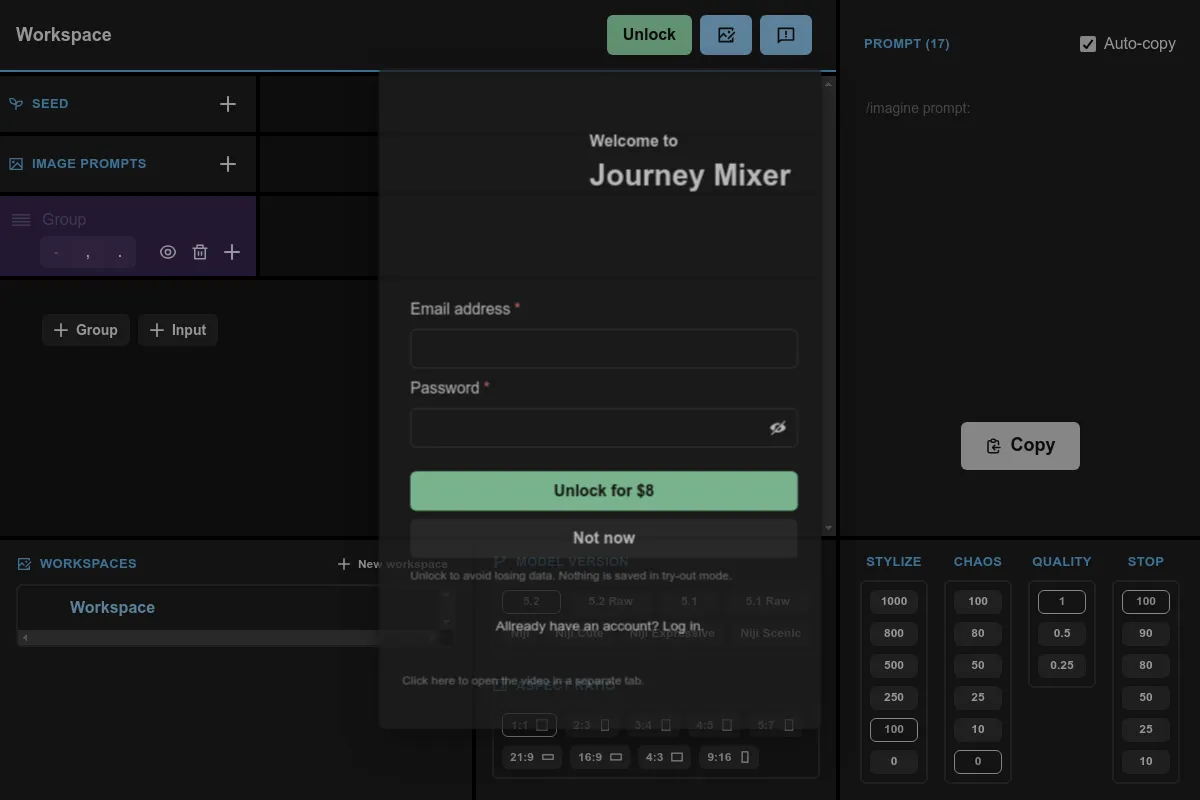Click the Email address input field
This screenshot has height=800, width=1200.
pyautogui.click(x=603, y=349)
